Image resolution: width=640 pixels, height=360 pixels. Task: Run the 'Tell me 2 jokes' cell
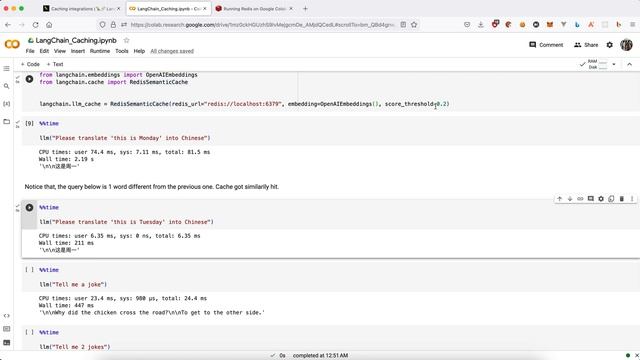click(29, 332)
